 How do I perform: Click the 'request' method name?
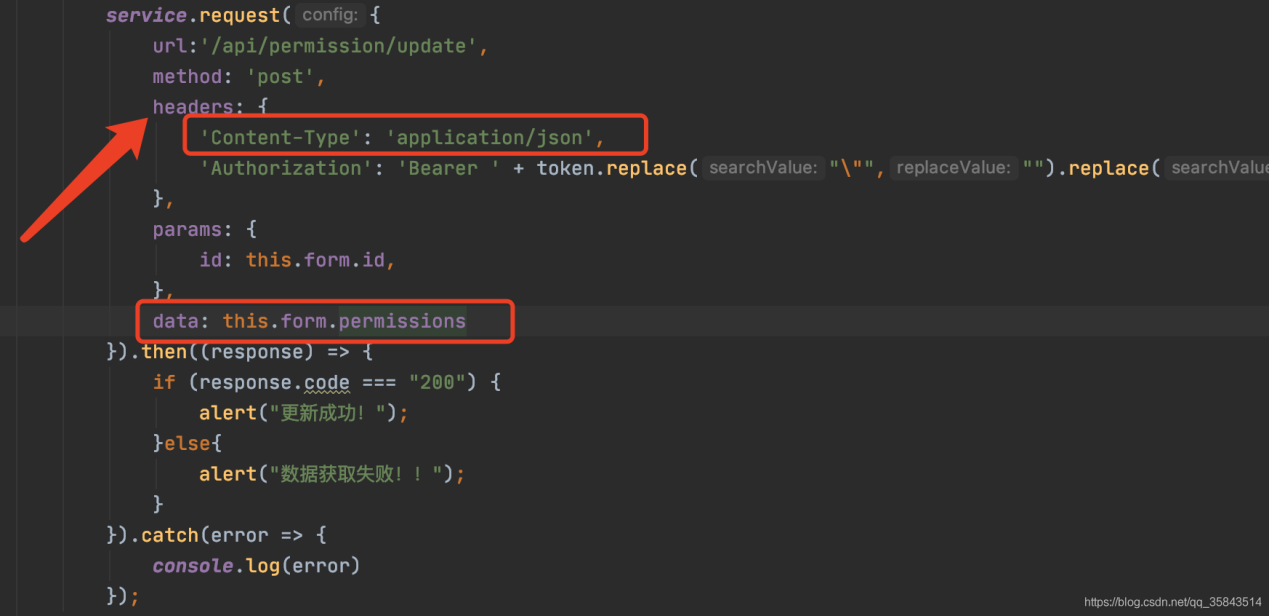pos(240,15)
